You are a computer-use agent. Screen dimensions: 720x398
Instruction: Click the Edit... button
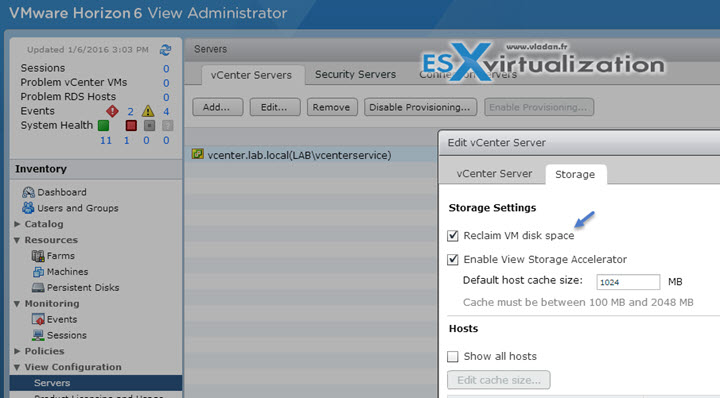pyautogui.click(x=274, y=107)
